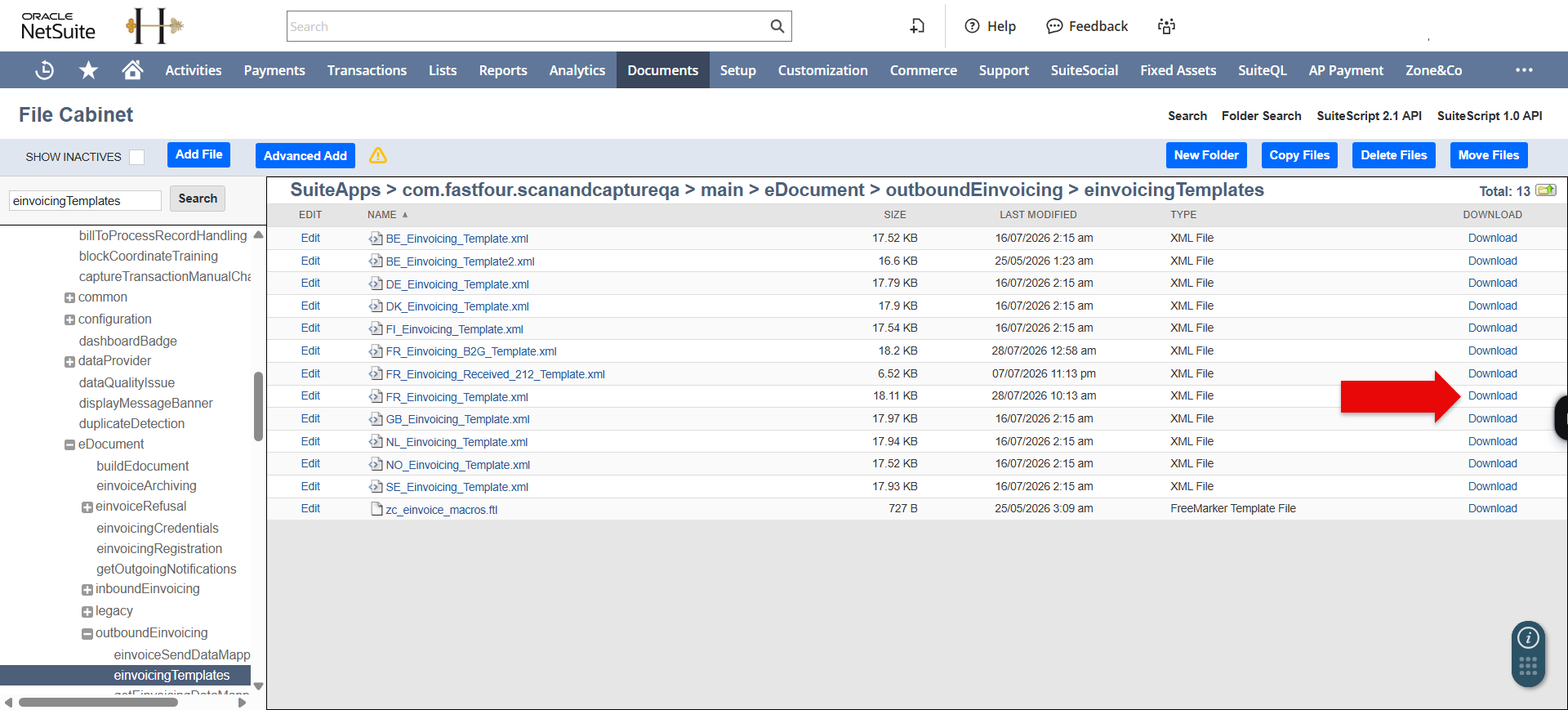Click the export icon beside Total 13
Image resolution: width=1568 pixels, height=710 pixels.
pos(1546,190)
